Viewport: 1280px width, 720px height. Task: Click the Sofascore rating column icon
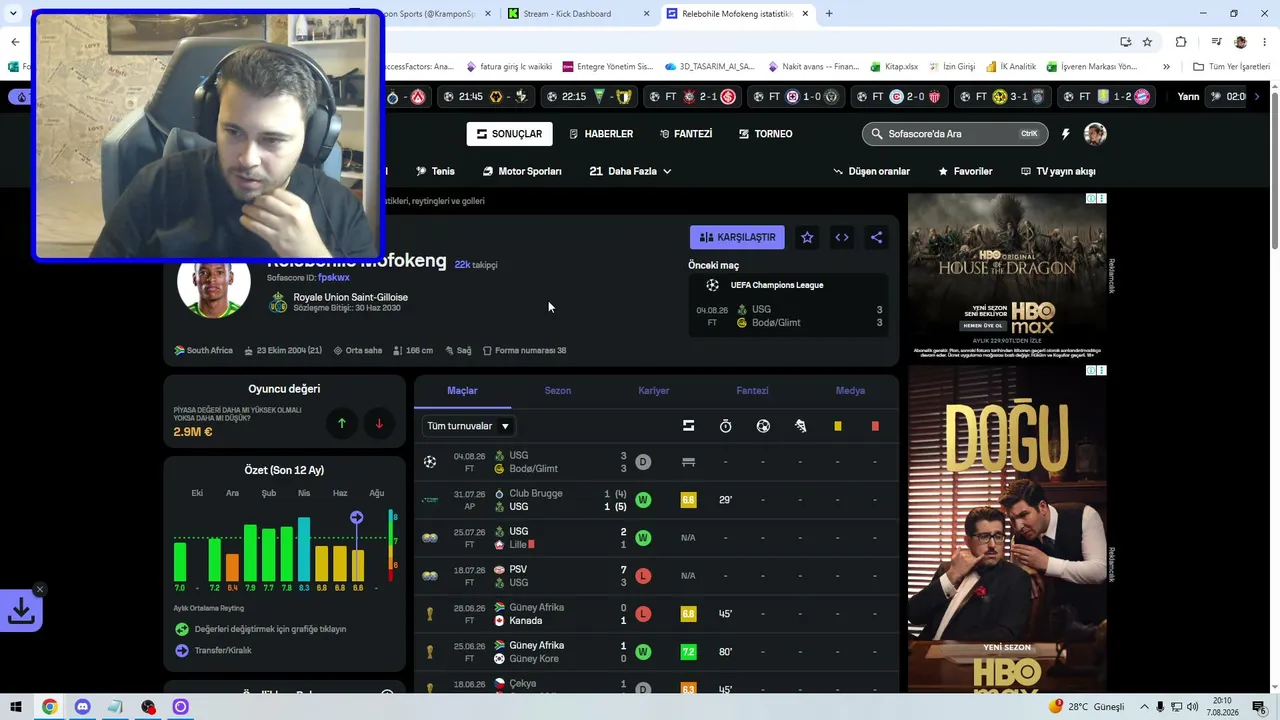point(688,426)
